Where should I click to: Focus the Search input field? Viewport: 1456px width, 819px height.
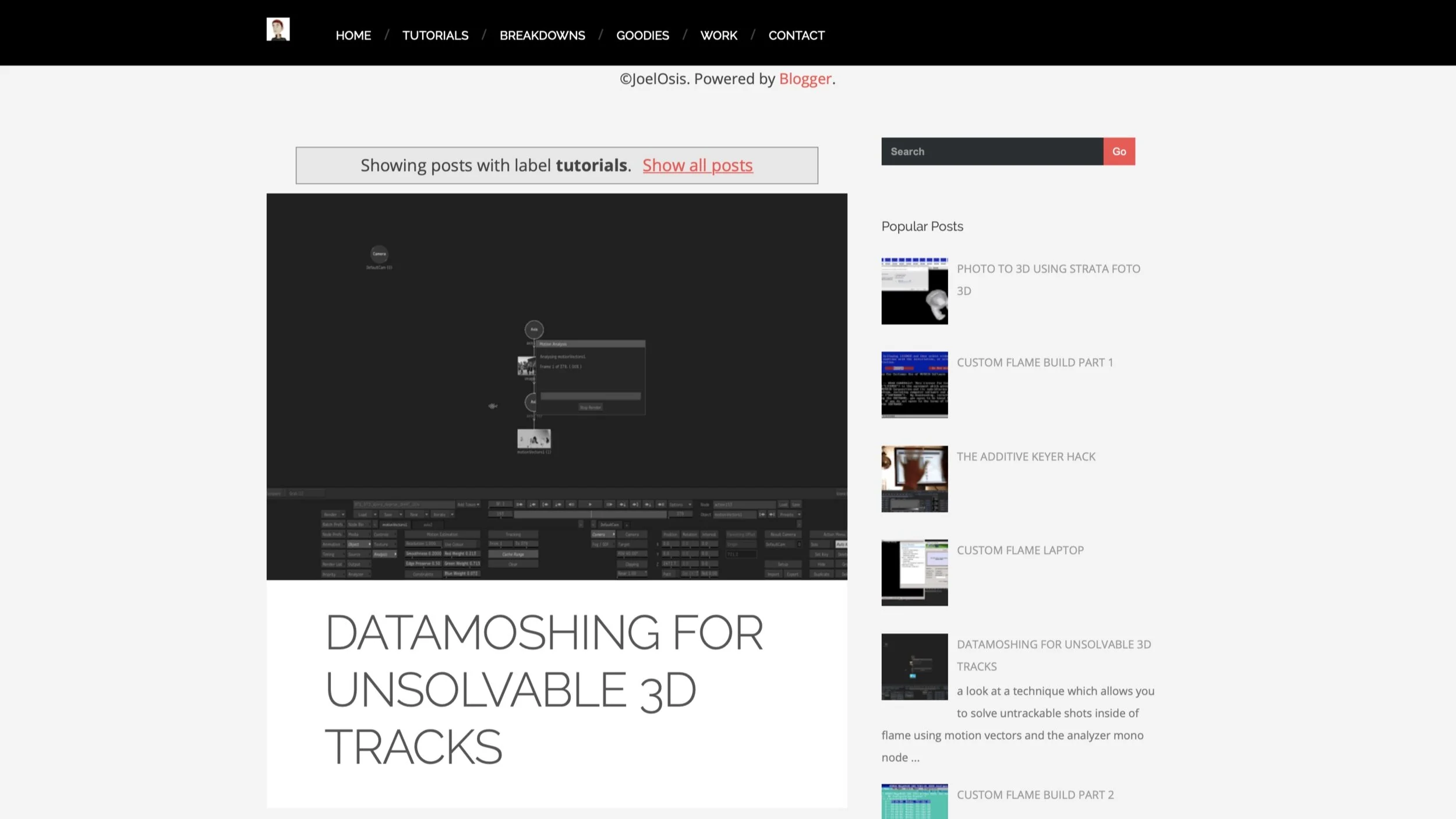992,151
